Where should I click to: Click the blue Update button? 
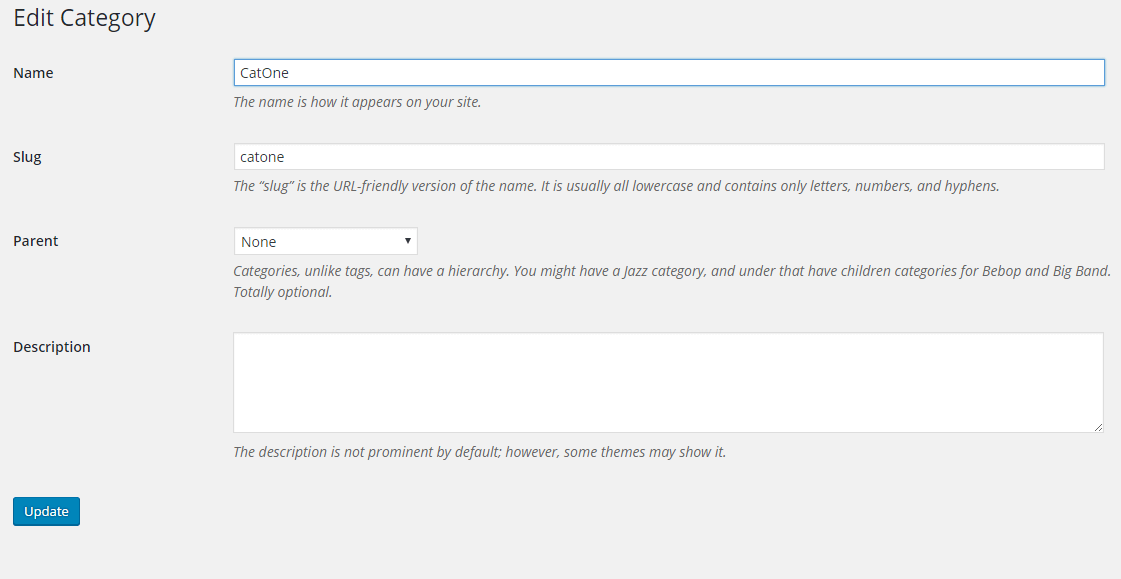pyautogui.click(x=46, y=511)
